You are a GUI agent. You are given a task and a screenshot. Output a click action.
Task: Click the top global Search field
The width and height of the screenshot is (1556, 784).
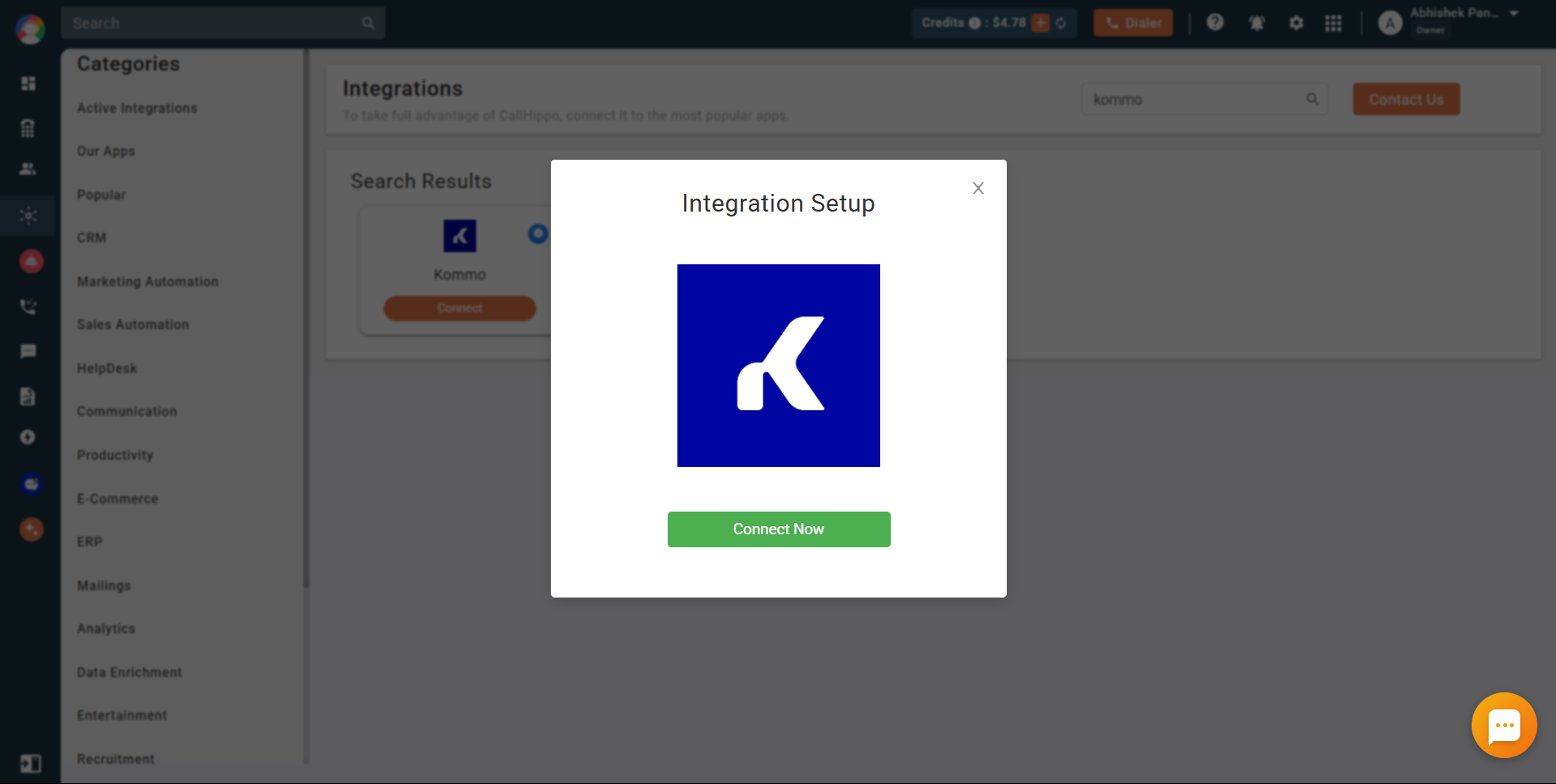click(x=223, y=23)
